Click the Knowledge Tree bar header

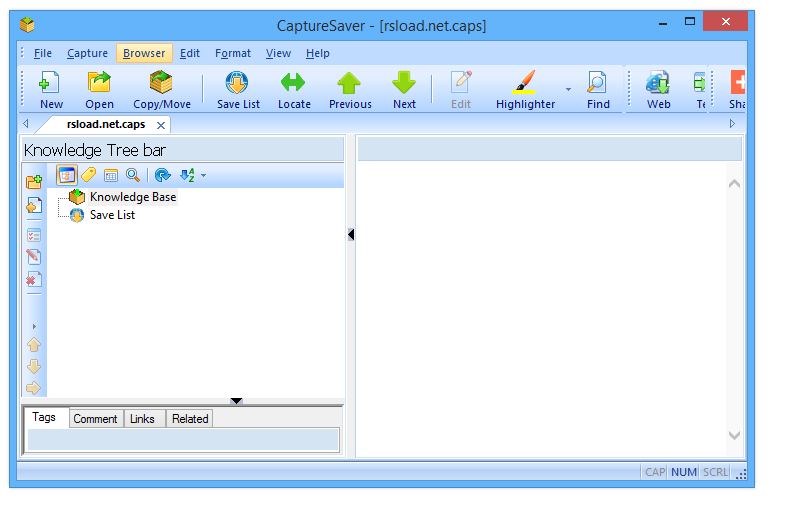coord(183,150)
